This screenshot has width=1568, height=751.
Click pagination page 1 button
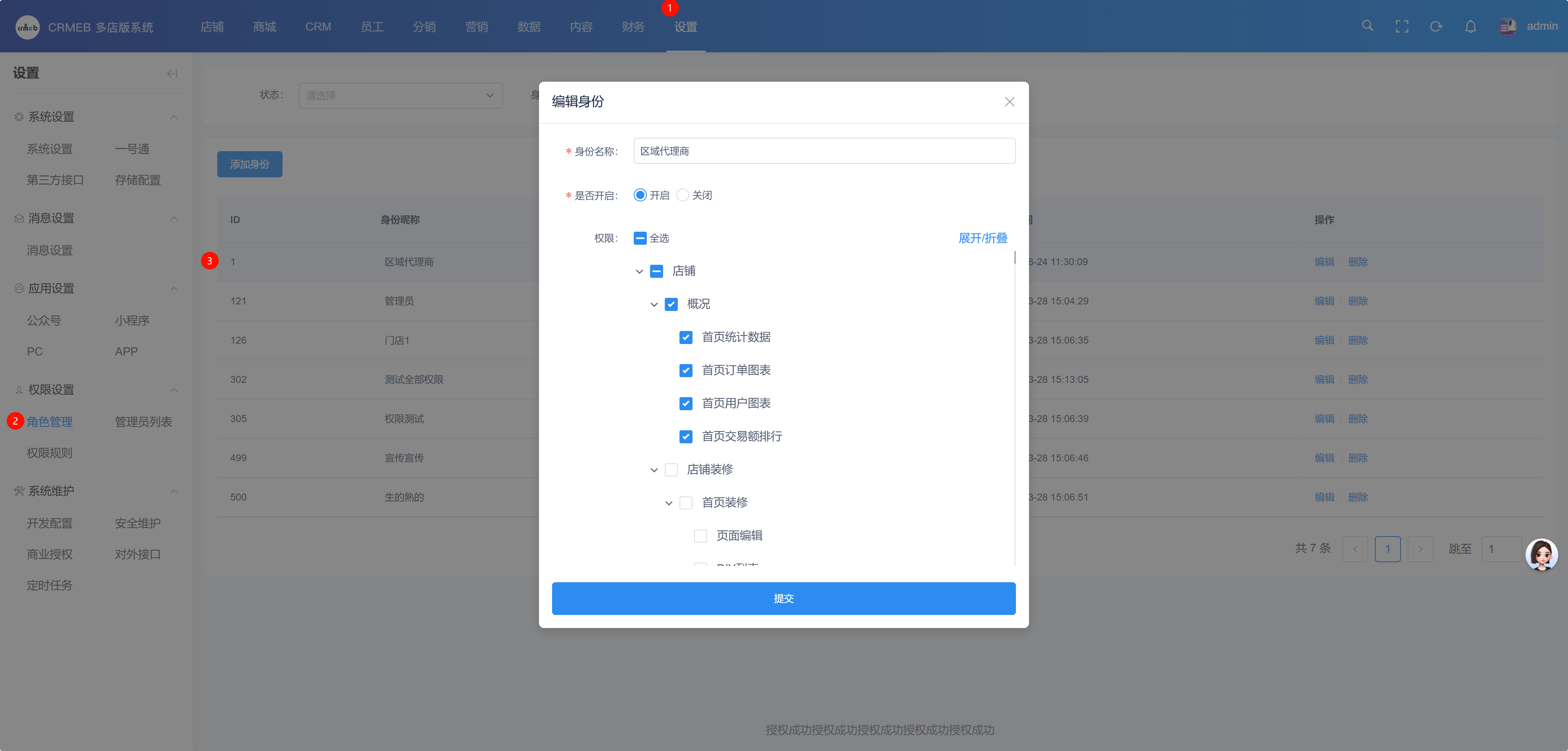pos(1387,549)
